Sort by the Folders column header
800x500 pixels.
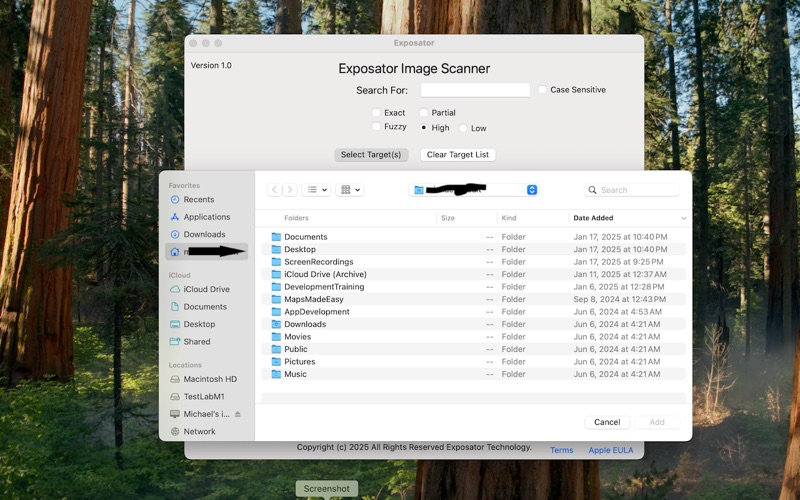[x=296, y=218]
